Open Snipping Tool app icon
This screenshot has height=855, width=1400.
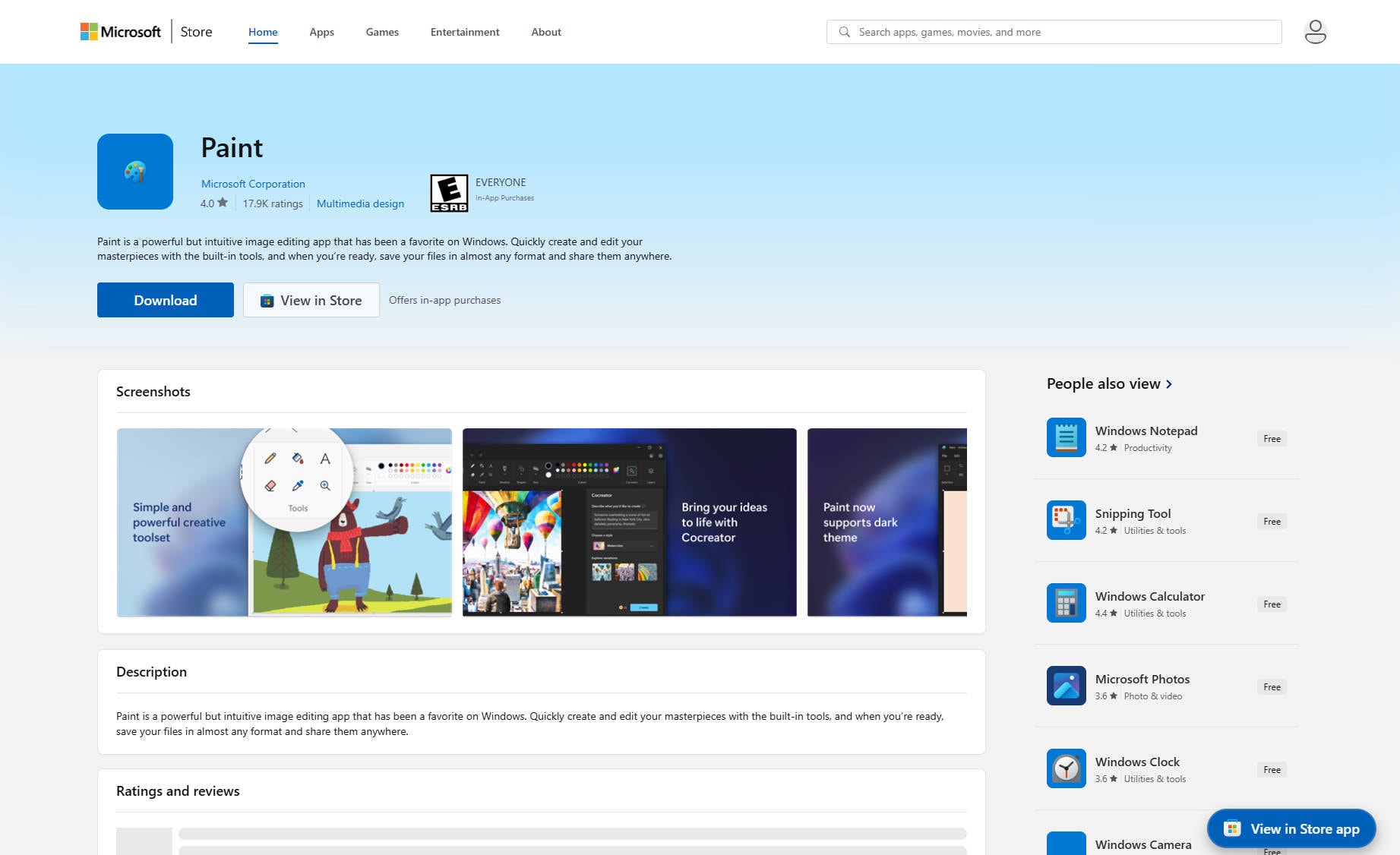(1067, 520)
